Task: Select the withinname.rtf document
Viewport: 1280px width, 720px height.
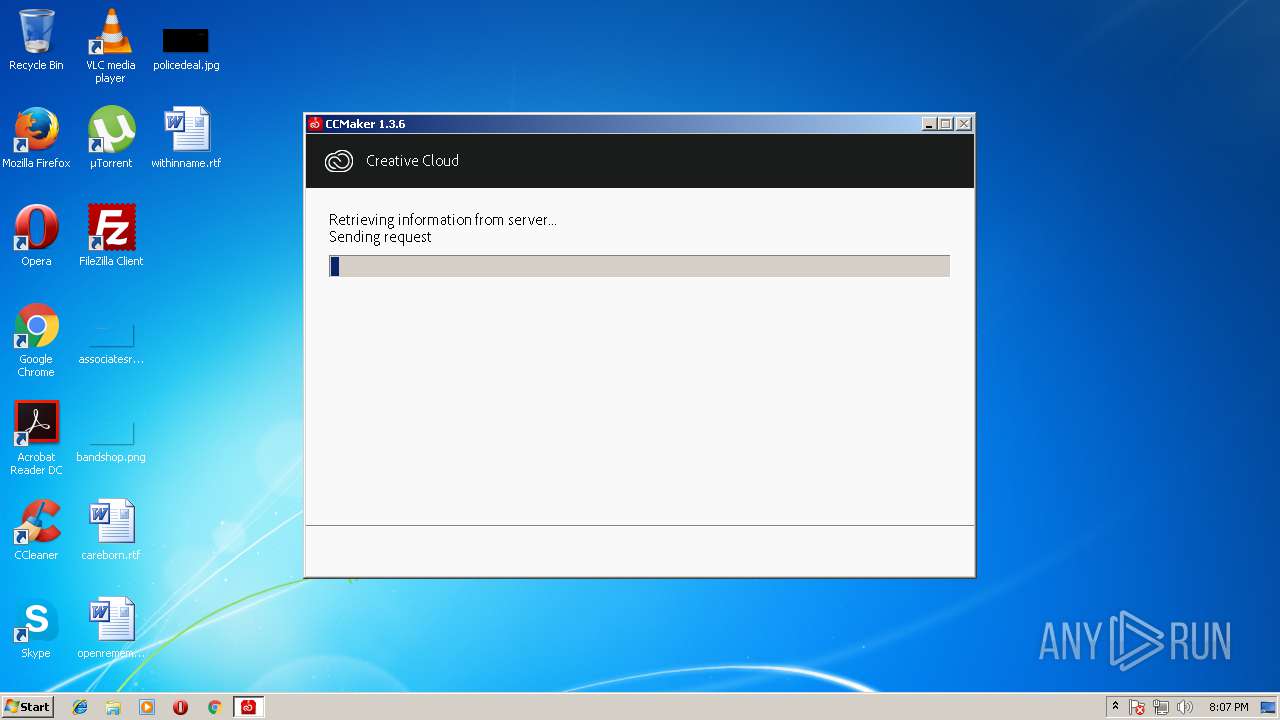Action: click(x=186, y=138)
